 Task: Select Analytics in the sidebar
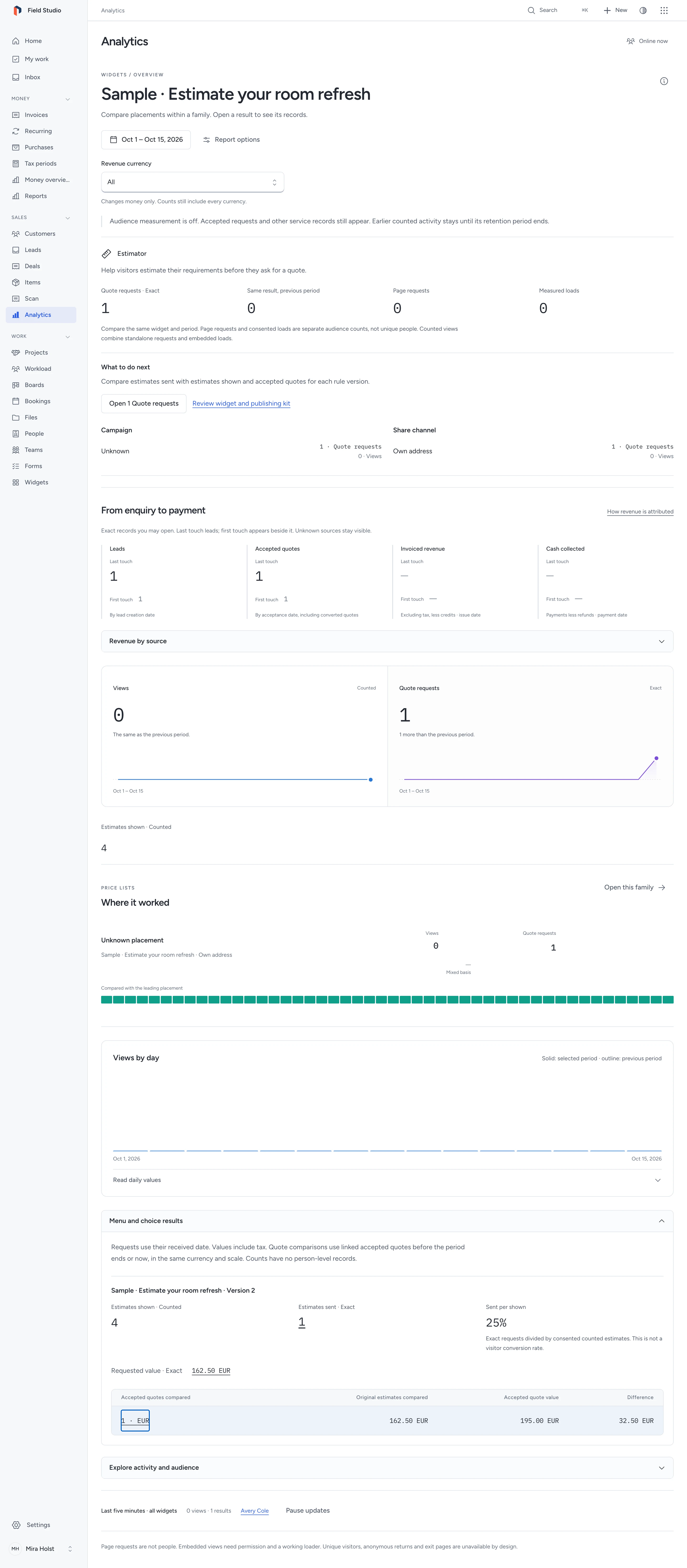[x=41, y=315]
